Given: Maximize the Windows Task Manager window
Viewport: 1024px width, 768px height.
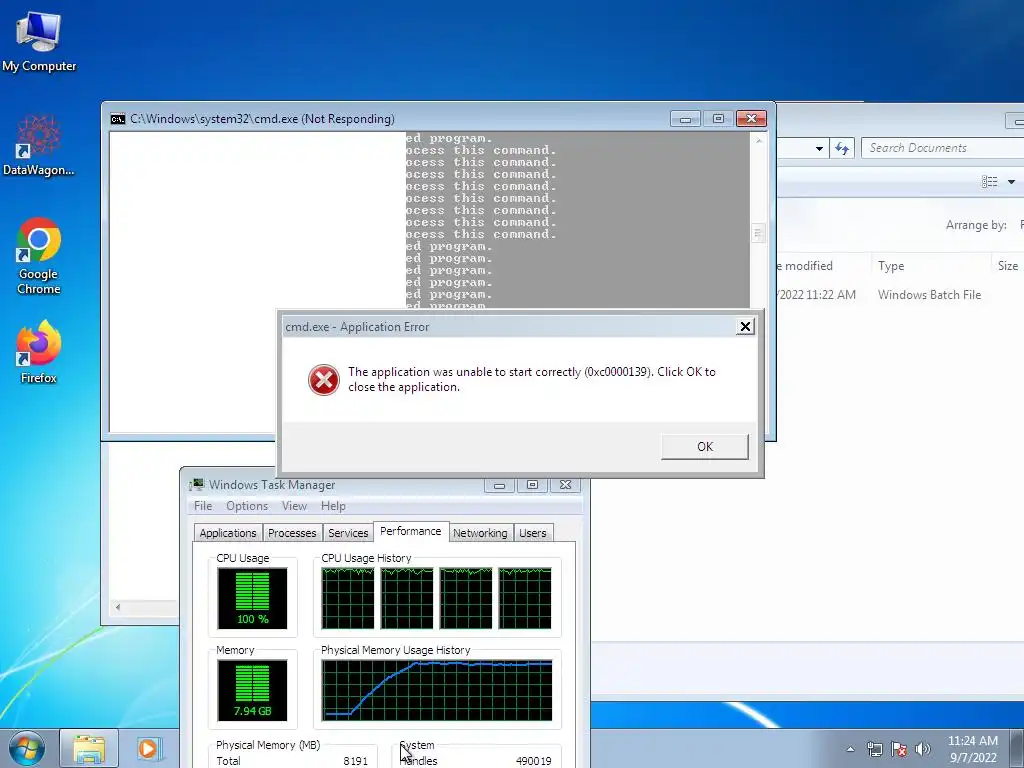Looking at the screenshot, I should coord(532,485).
